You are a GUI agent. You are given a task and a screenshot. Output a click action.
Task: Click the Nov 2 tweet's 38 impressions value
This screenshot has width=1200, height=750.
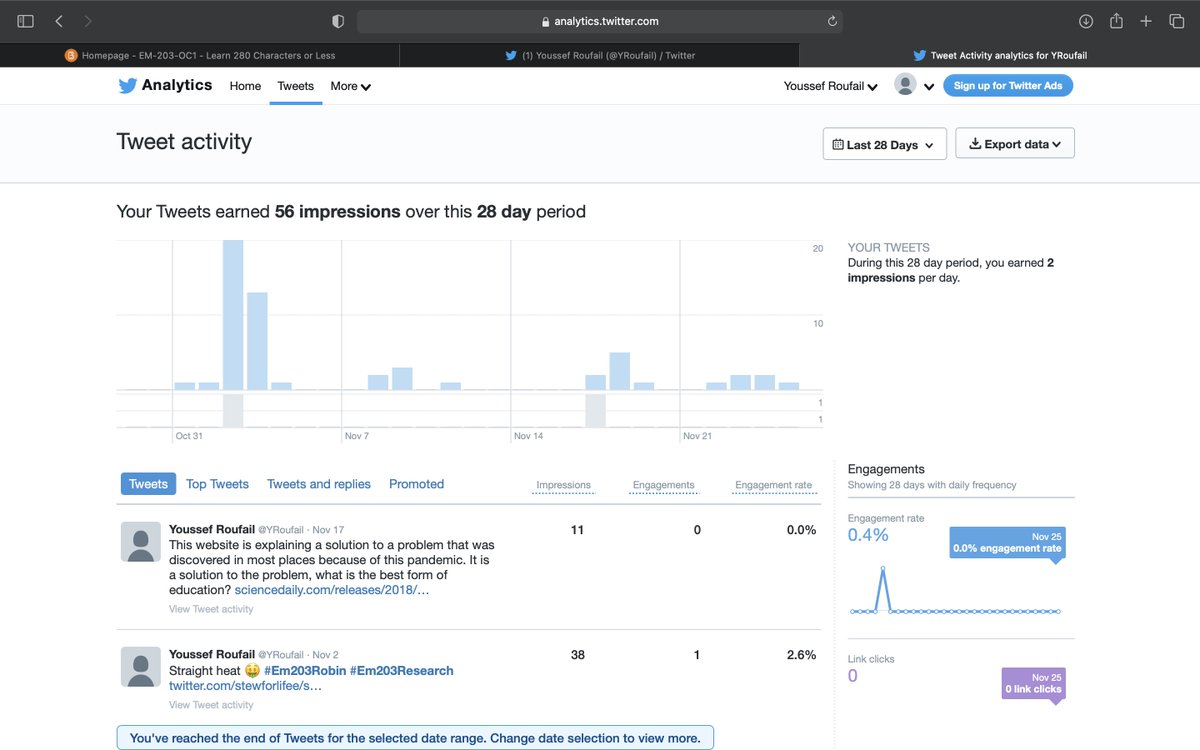pyautogui.click(x=577, y=655)
